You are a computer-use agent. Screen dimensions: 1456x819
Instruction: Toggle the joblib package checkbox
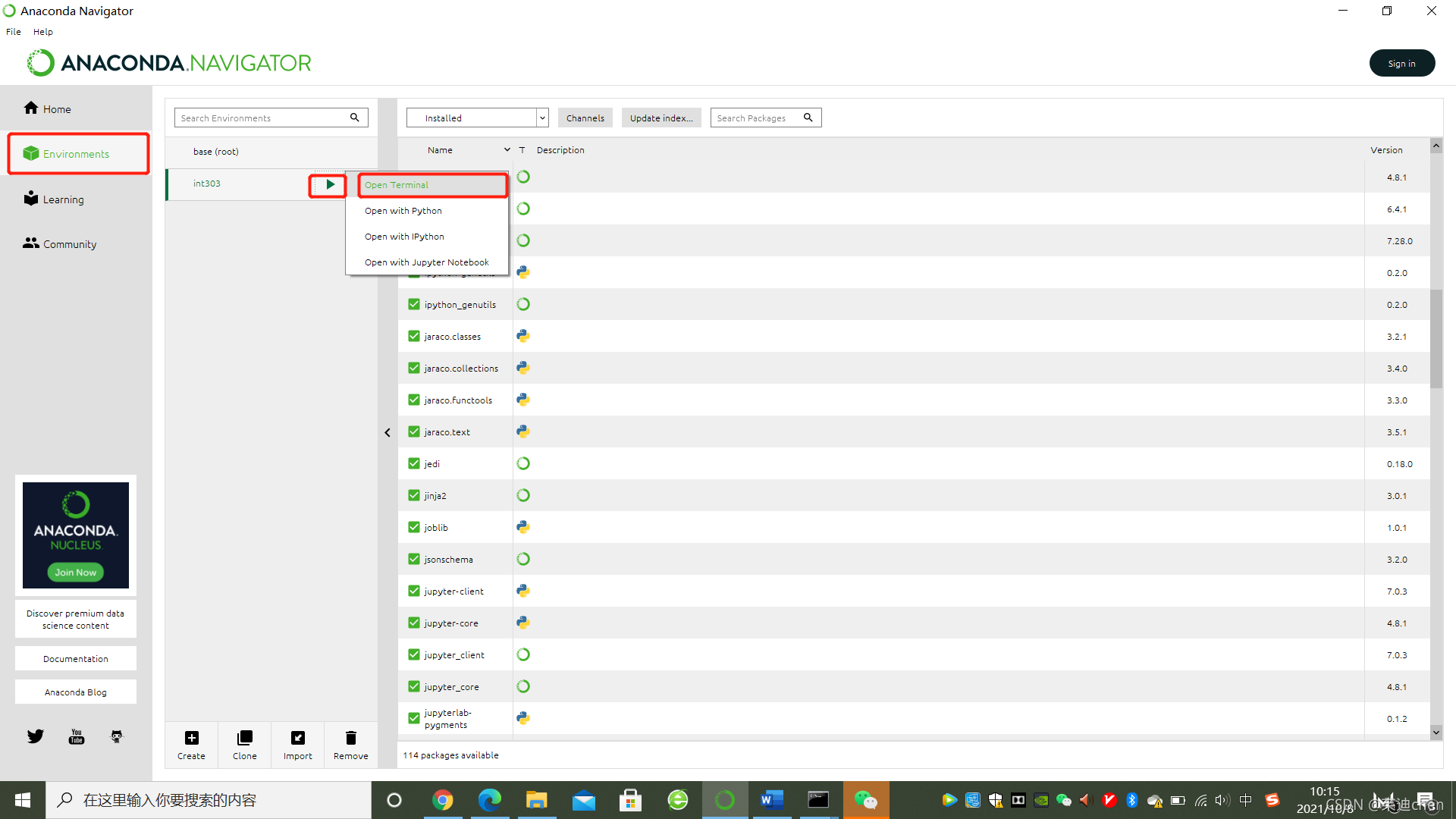(414, 527)
